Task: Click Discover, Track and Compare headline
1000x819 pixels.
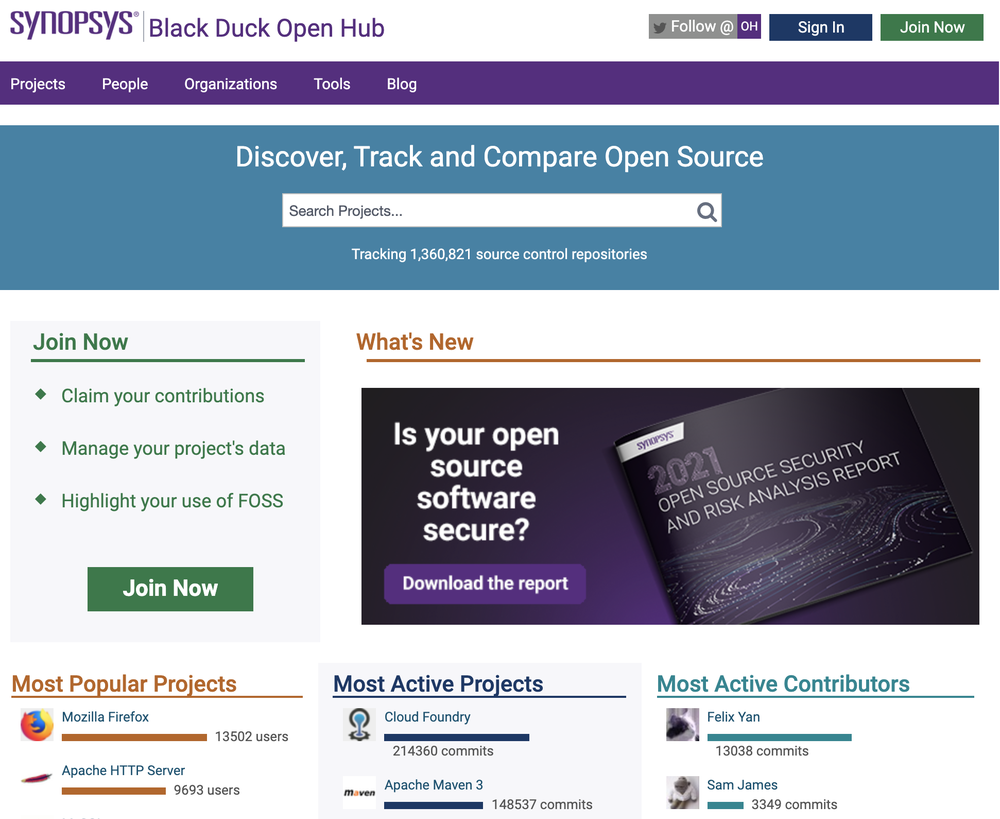Action: click(499, 157)
